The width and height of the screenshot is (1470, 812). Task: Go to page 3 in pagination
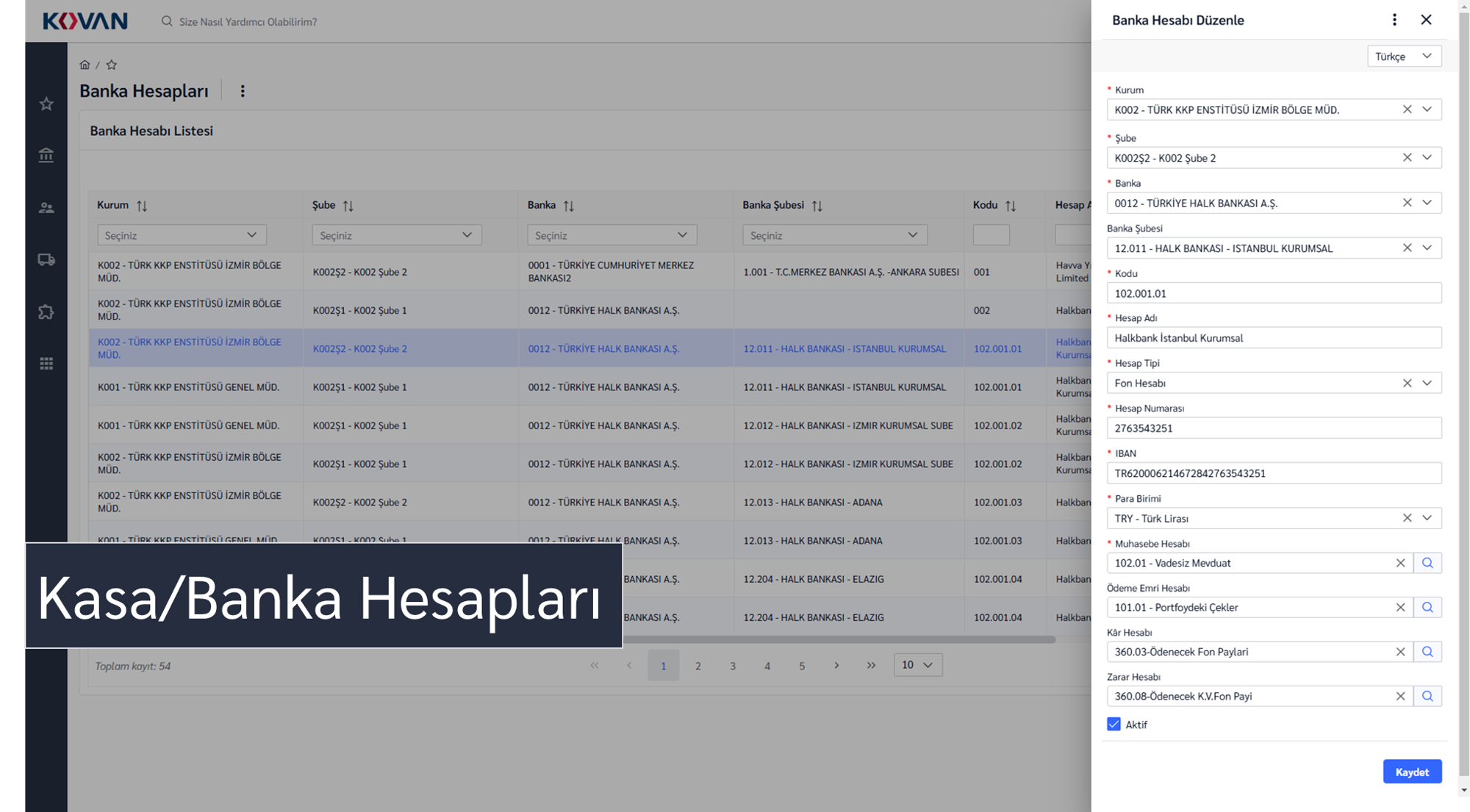click(x=732, y=666)
